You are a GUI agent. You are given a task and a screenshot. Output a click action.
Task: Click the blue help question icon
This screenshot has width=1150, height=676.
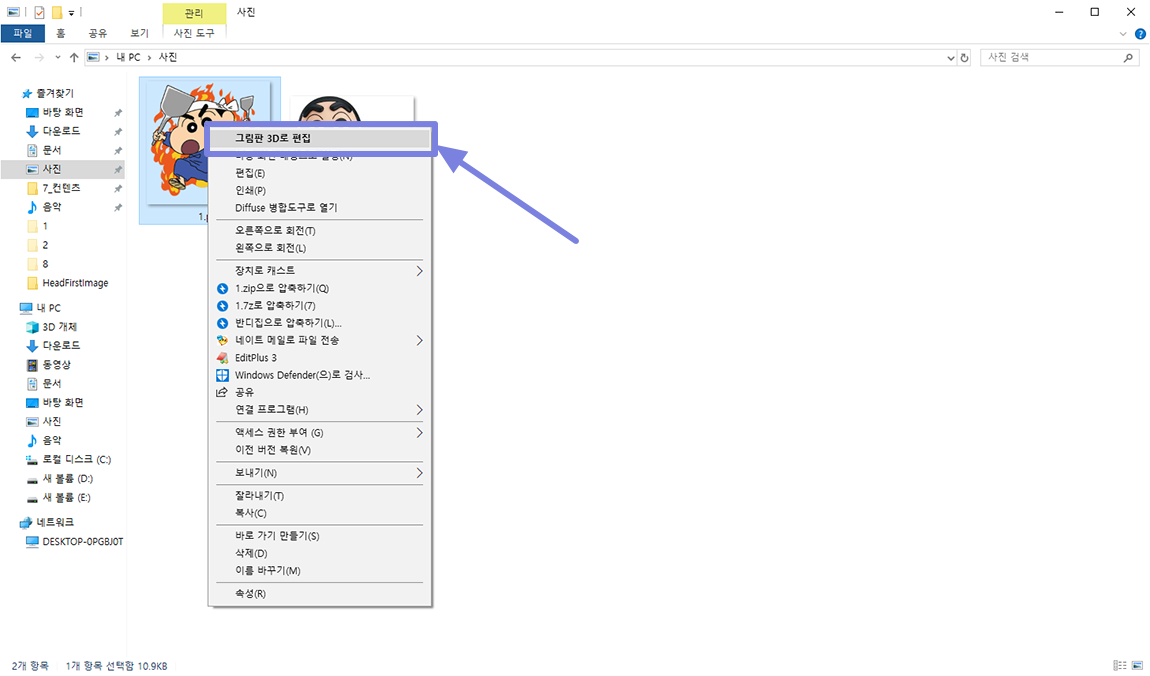[x=1140, y=34]
